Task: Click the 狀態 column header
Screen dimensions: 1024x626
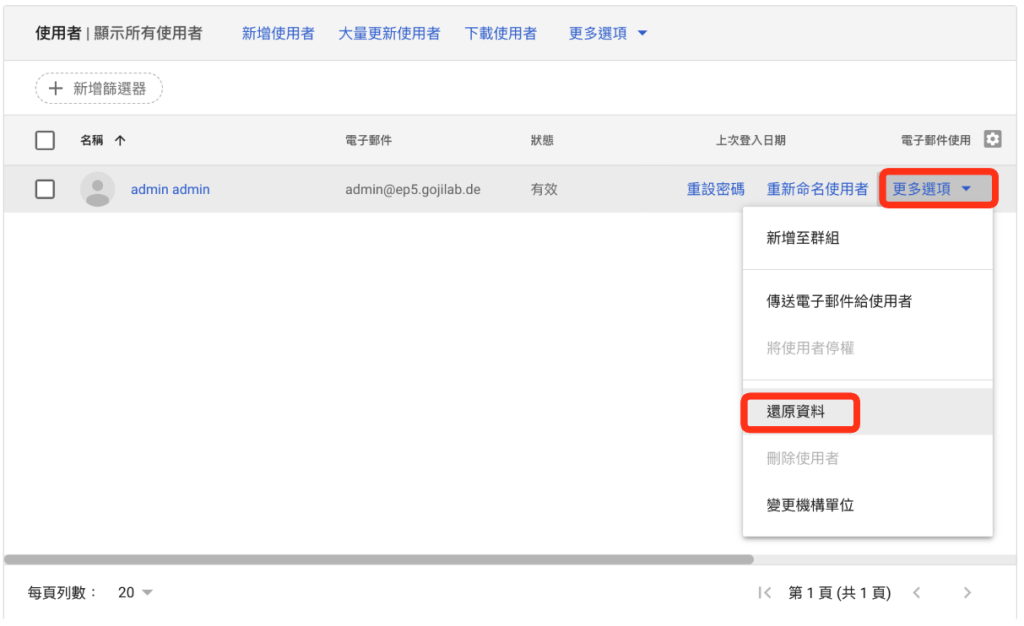Action: (x=542, y=140)
